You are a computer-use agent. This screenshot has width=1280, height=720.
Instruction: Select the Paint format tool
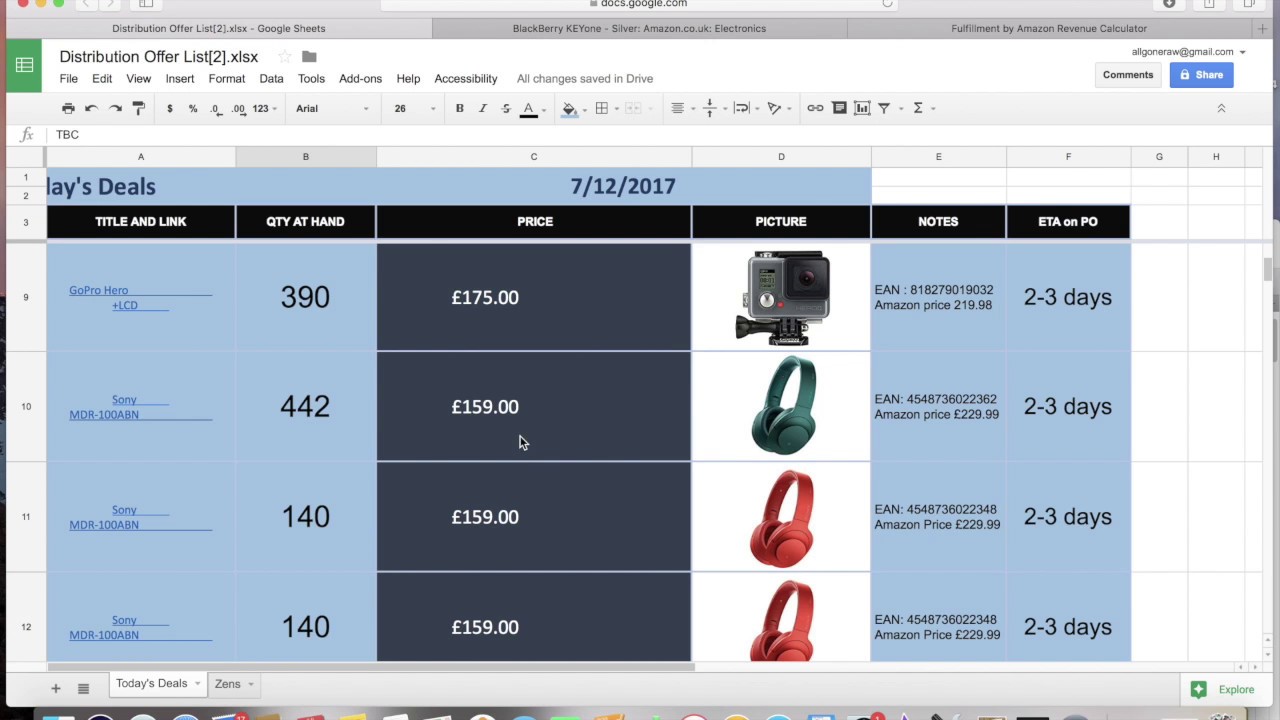pyautogui.click(x=139, y=108)
